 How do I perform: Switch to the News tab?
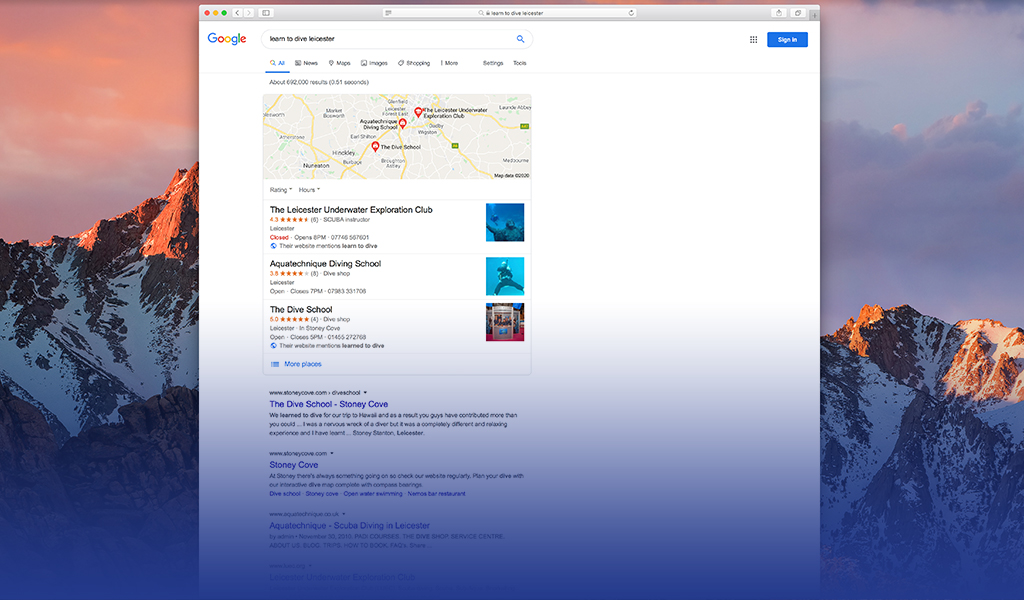pyautogui.click(x=306, y=63)
